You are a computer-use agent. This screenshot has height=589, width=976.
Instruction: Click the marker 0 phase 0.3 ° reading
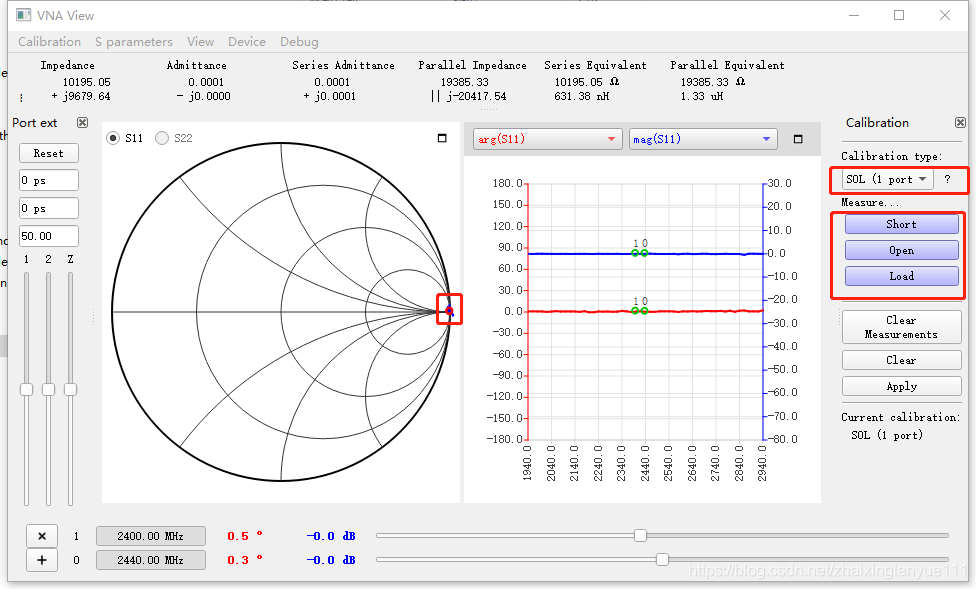(245, 560)
